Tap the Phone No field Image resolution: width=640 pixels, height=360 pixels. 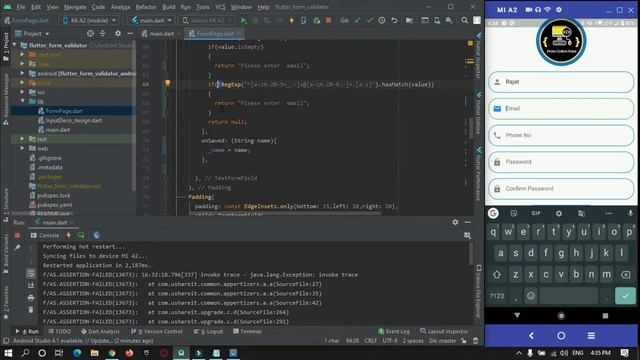point(561,135)
